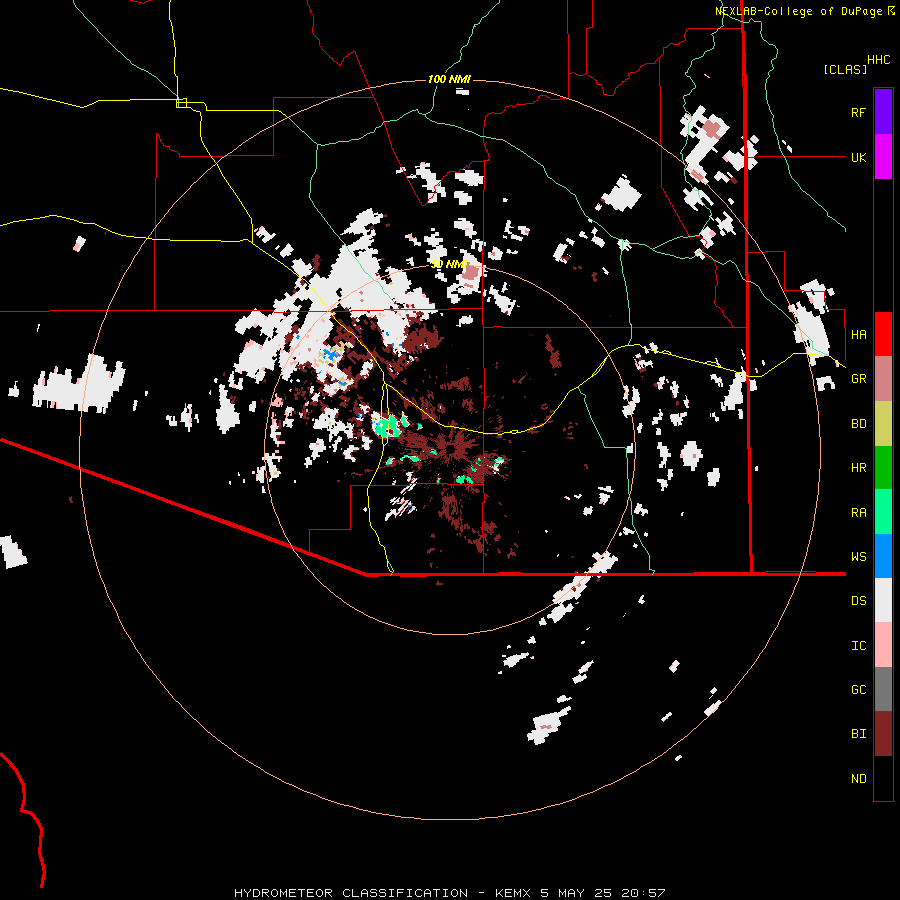This screenshot has height=900, width=900.
Task: Click the small yellow square map marker
Action: (x=181, y=103)
